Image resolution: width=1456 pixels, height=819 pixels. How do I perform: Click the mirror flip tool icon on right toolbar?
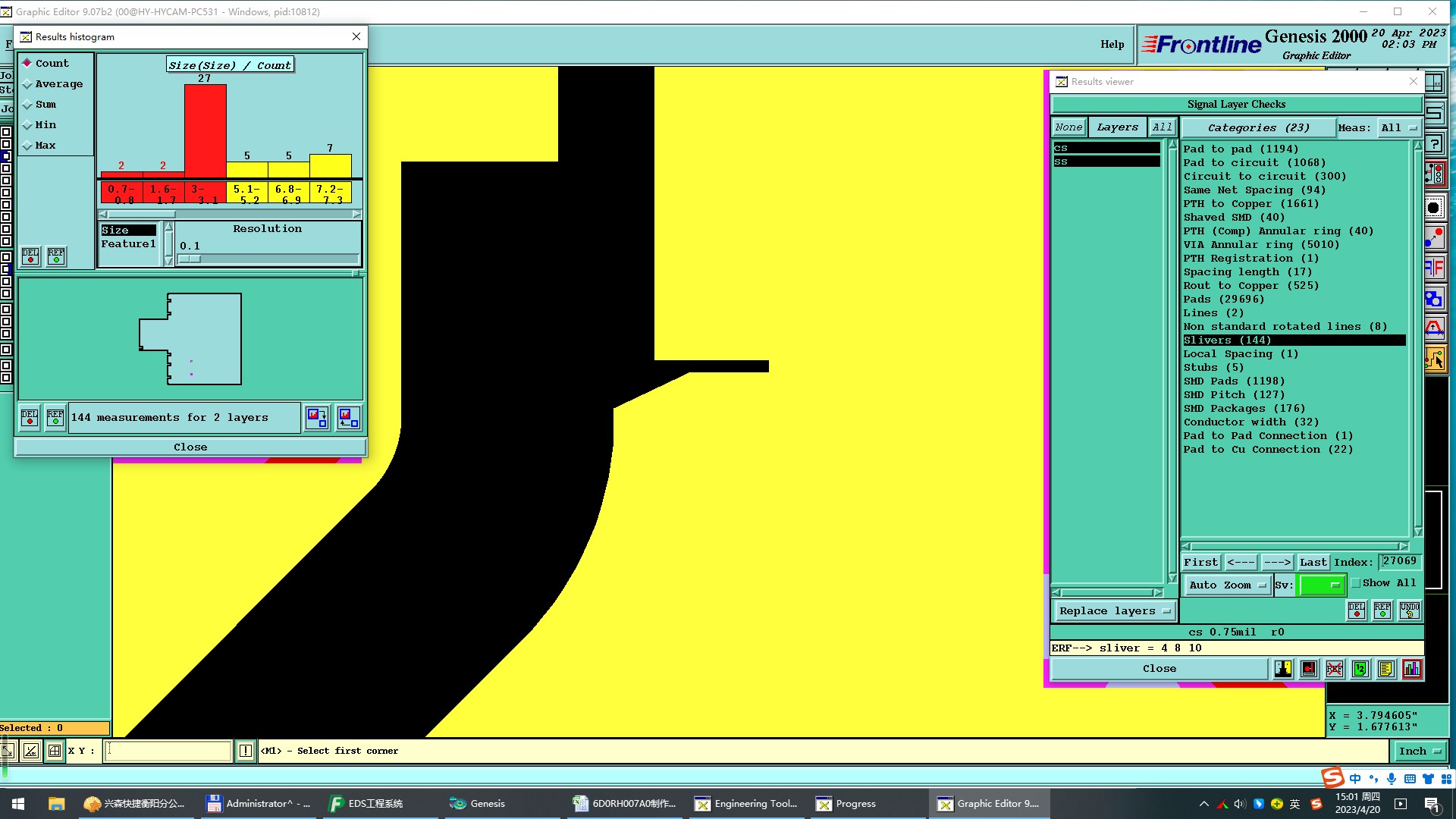click(x=1434, y=268)
